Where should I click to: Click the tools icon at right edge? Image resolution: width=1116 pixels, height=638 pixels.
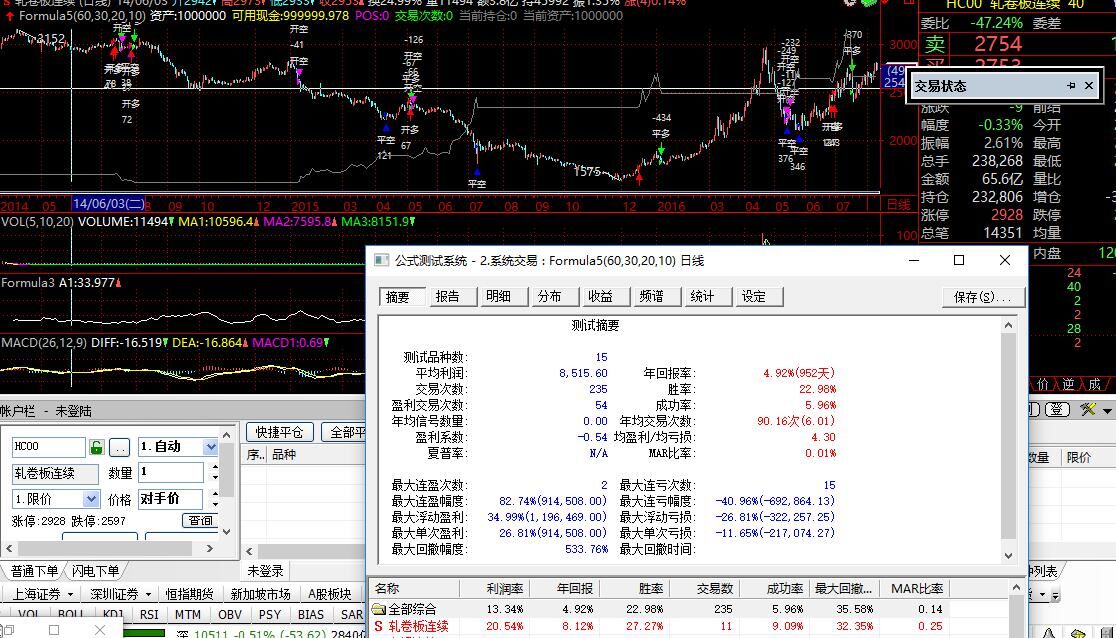click(1089, 410)
